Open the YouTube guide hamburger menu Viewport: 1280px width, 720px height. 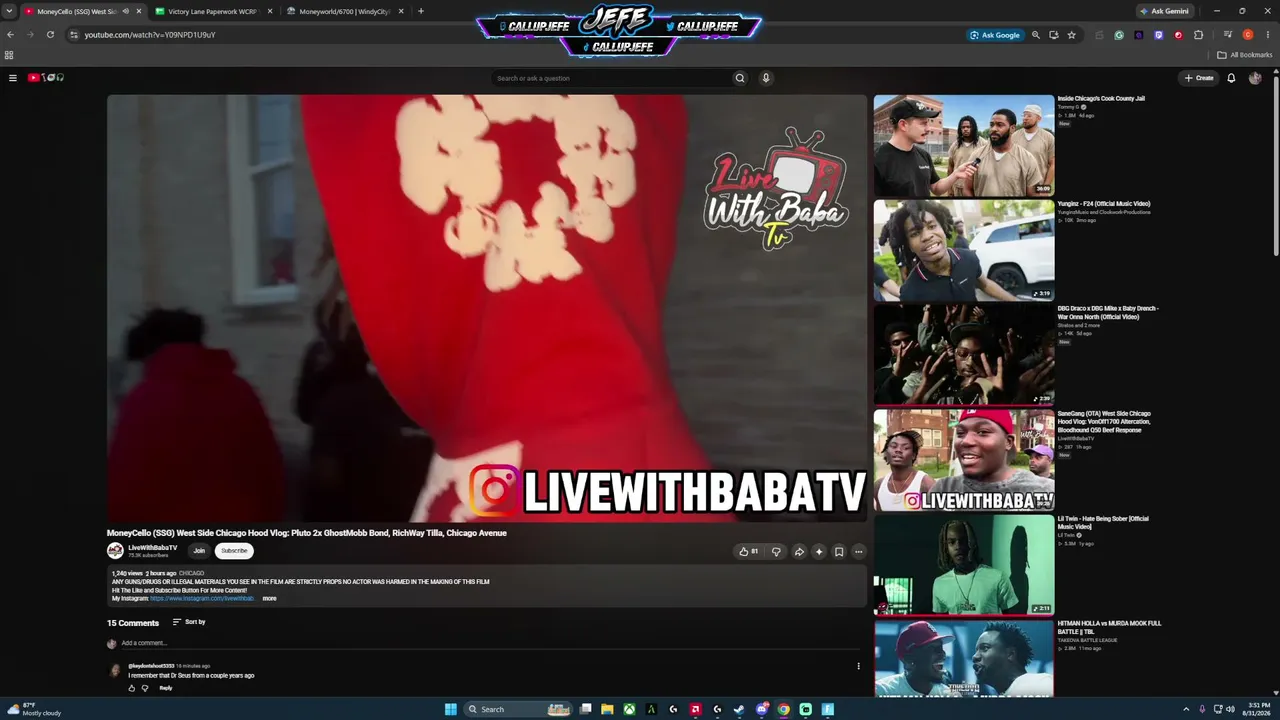pos(13,78)
